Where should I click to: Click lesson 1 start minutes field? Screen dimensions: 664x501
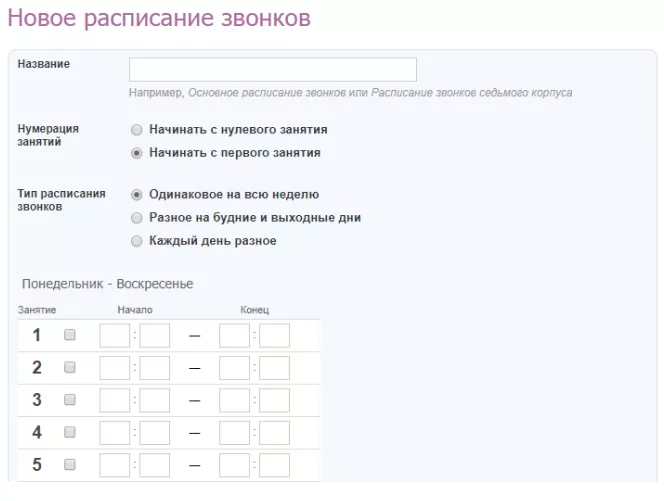click(x=155, y=336)
